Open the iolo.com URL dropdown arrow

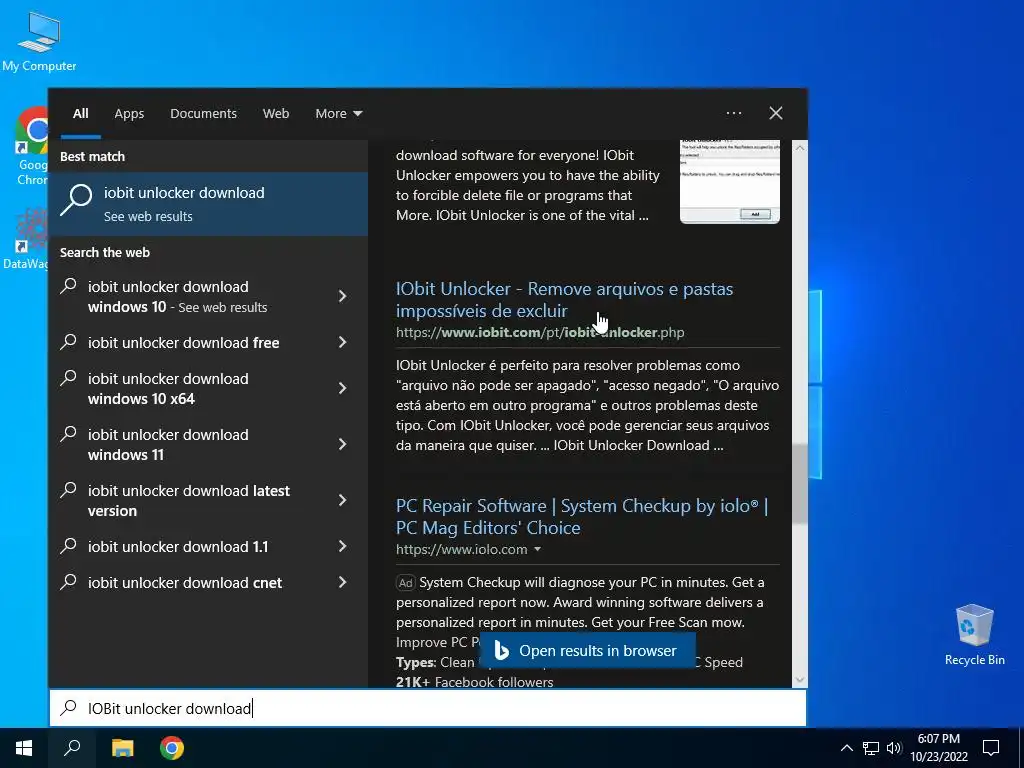pos(537,549)
